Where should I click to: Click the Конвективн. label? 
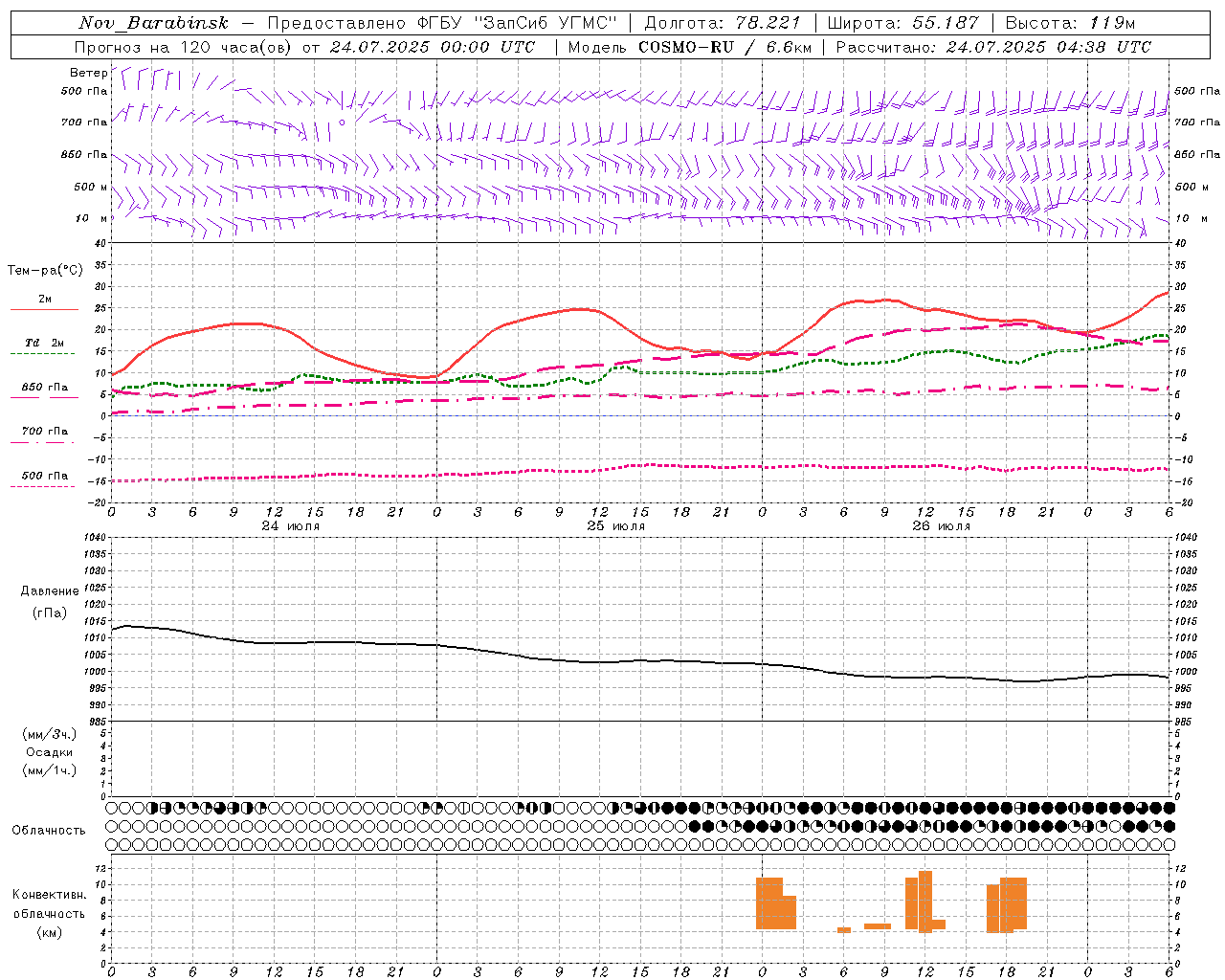(50, 895)
